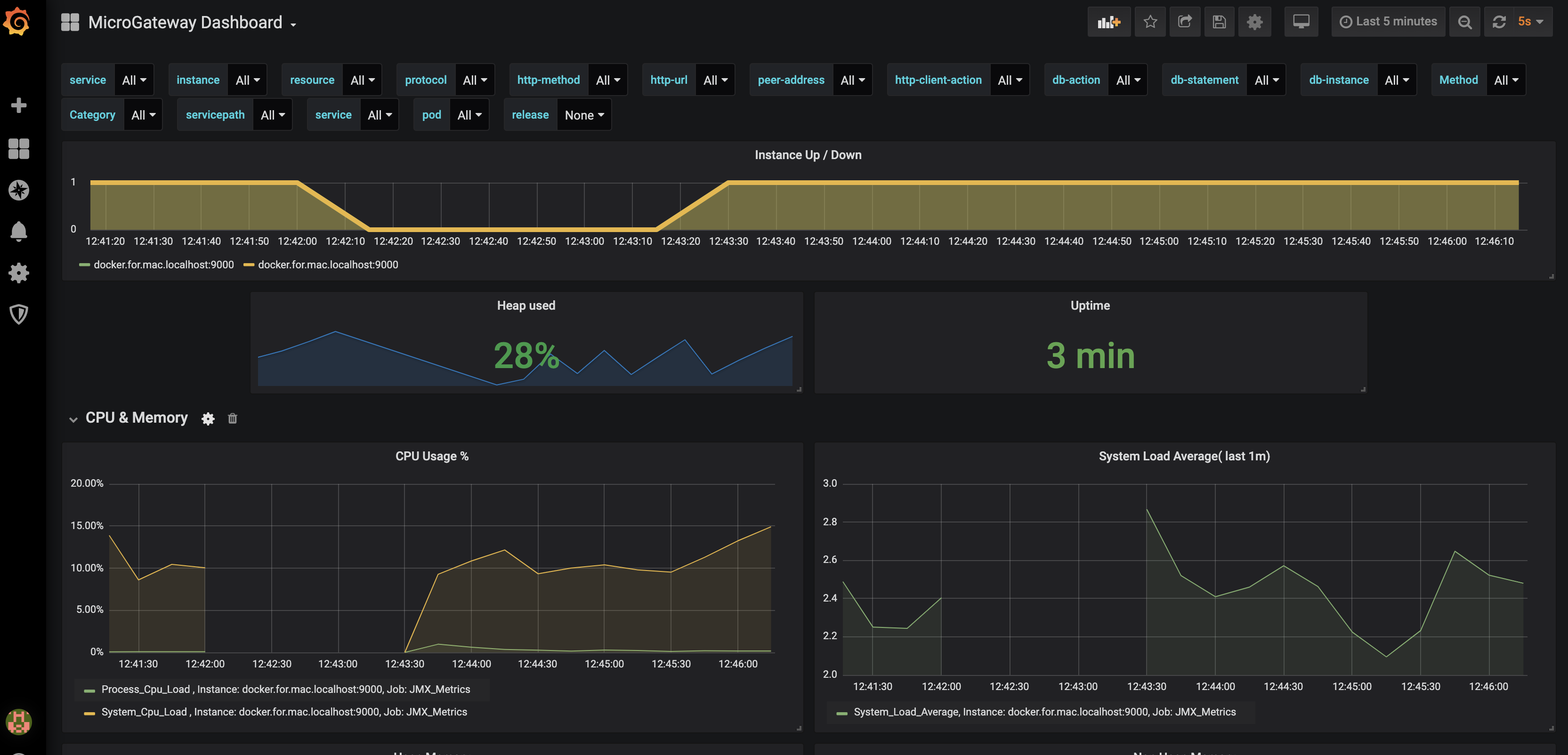Open Alerting bell in sidebar
The height and width of the screenshot is (755, 1568).
coord(19,231)
